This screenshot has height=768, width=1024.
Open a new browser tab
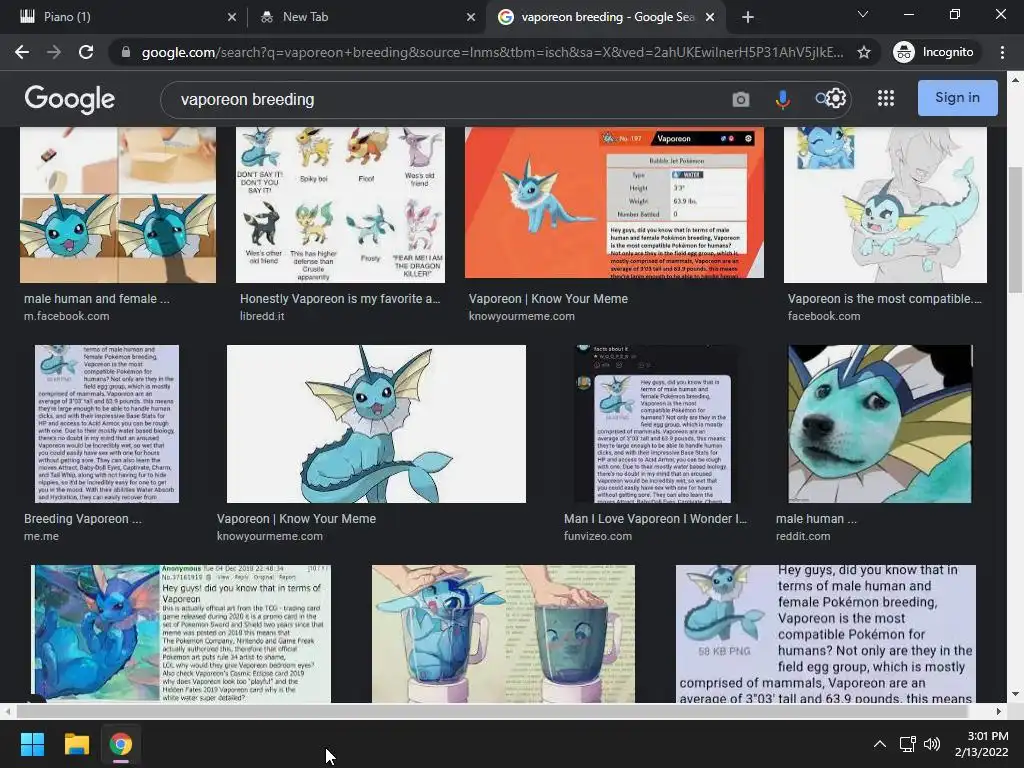[x=748, y=17]
